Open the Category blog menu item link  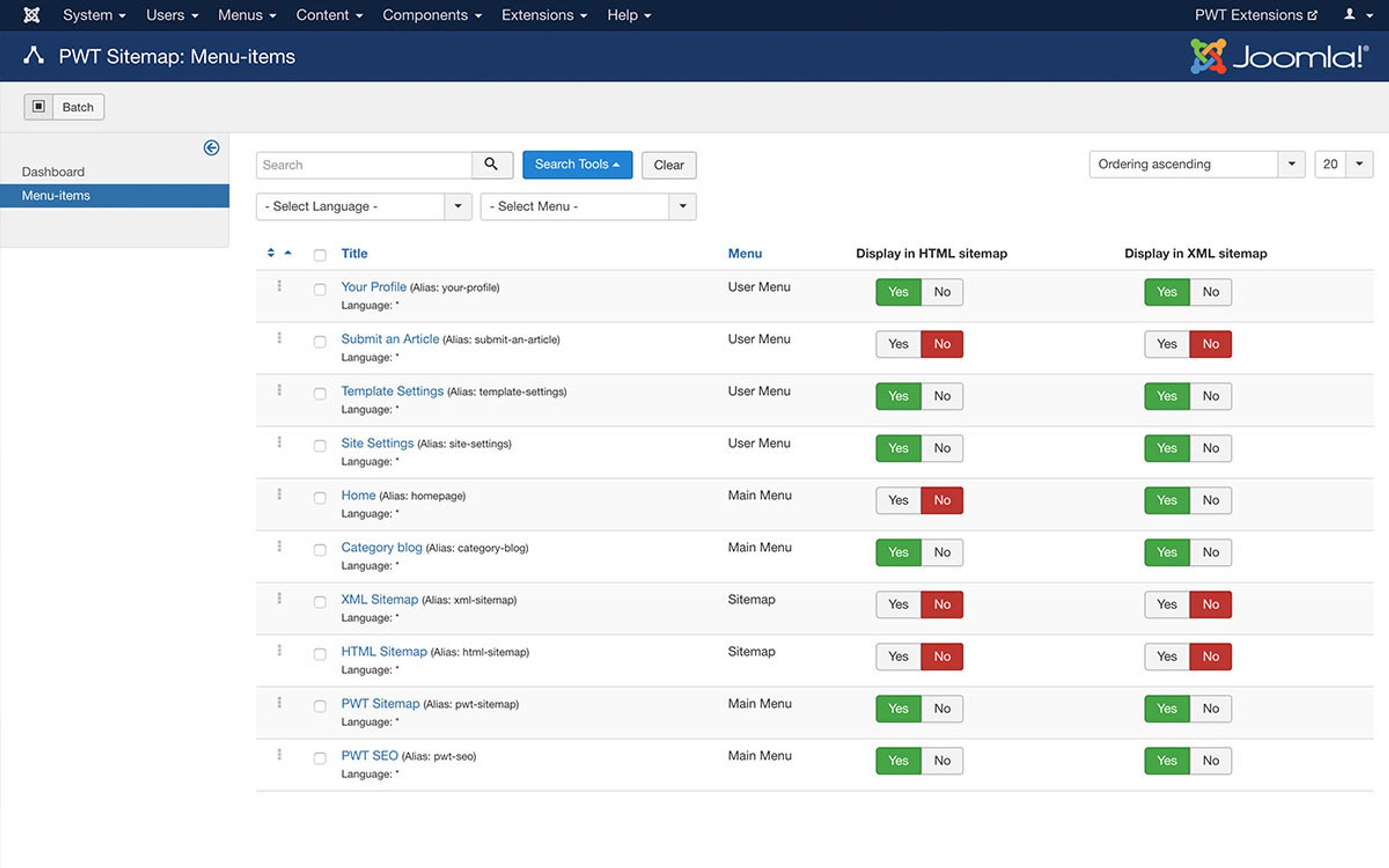(381, 547)
